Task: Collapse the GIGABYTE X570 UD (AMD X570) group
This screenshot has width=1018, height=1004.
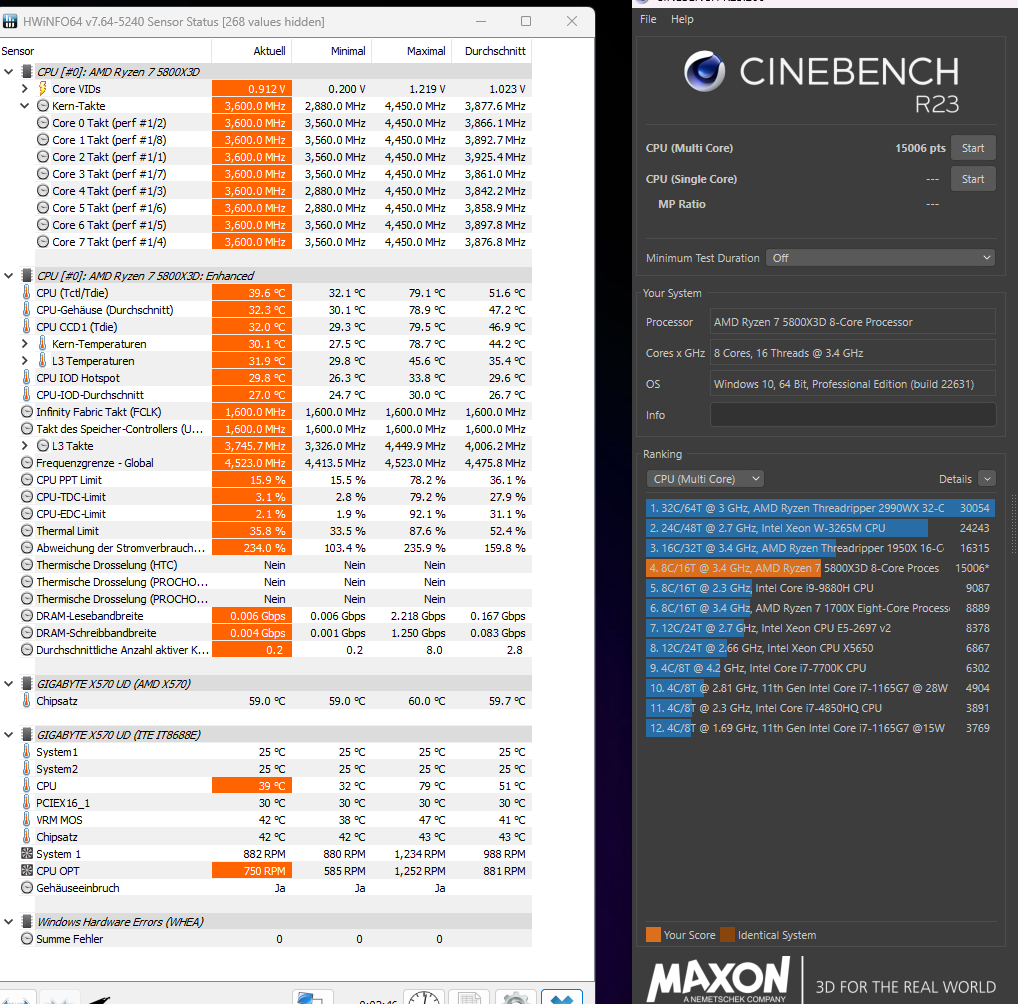Action: point(8,683)
